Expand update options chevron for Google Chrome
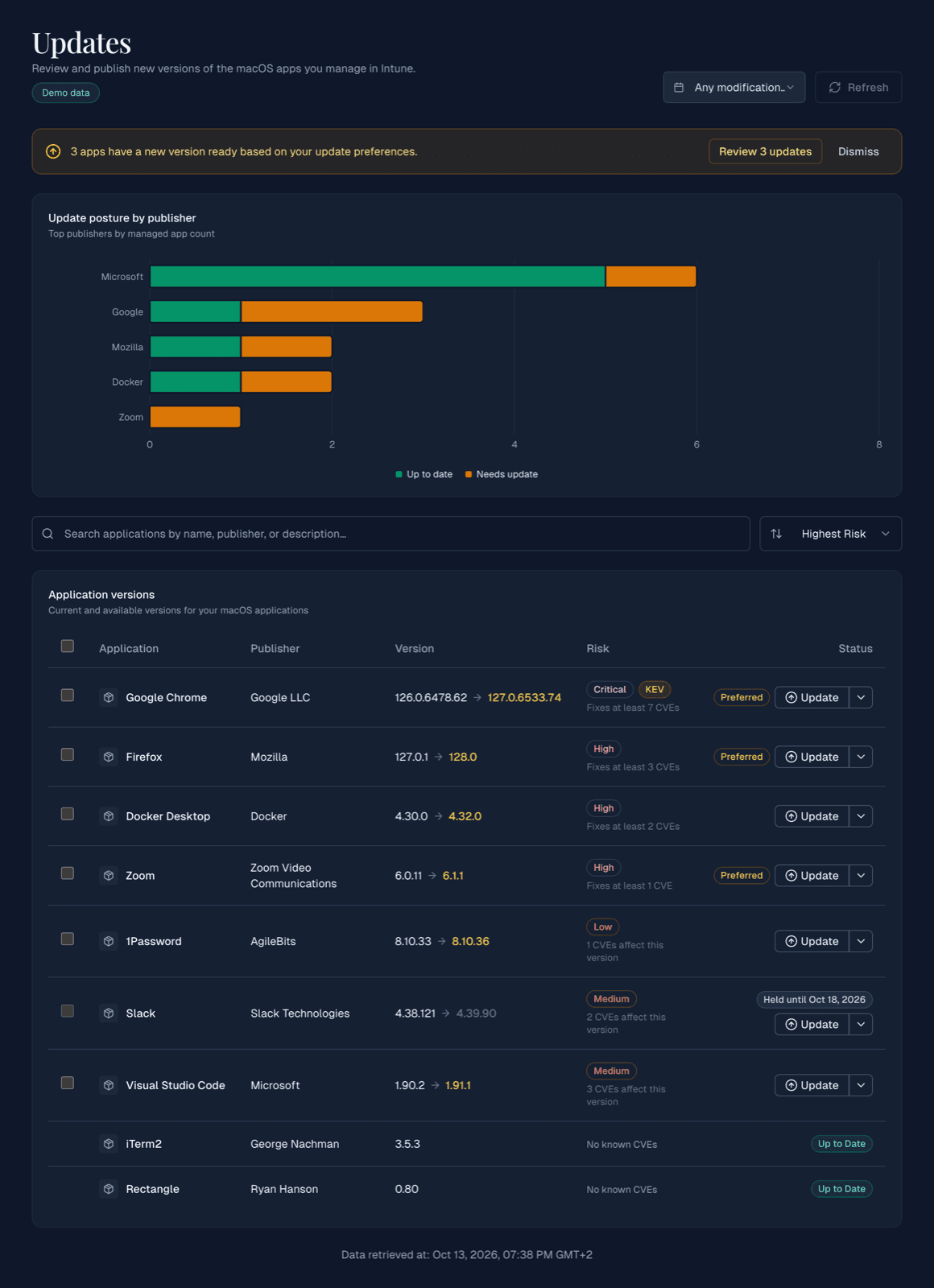Screen dimensions: 934x1288 (861, 697)
